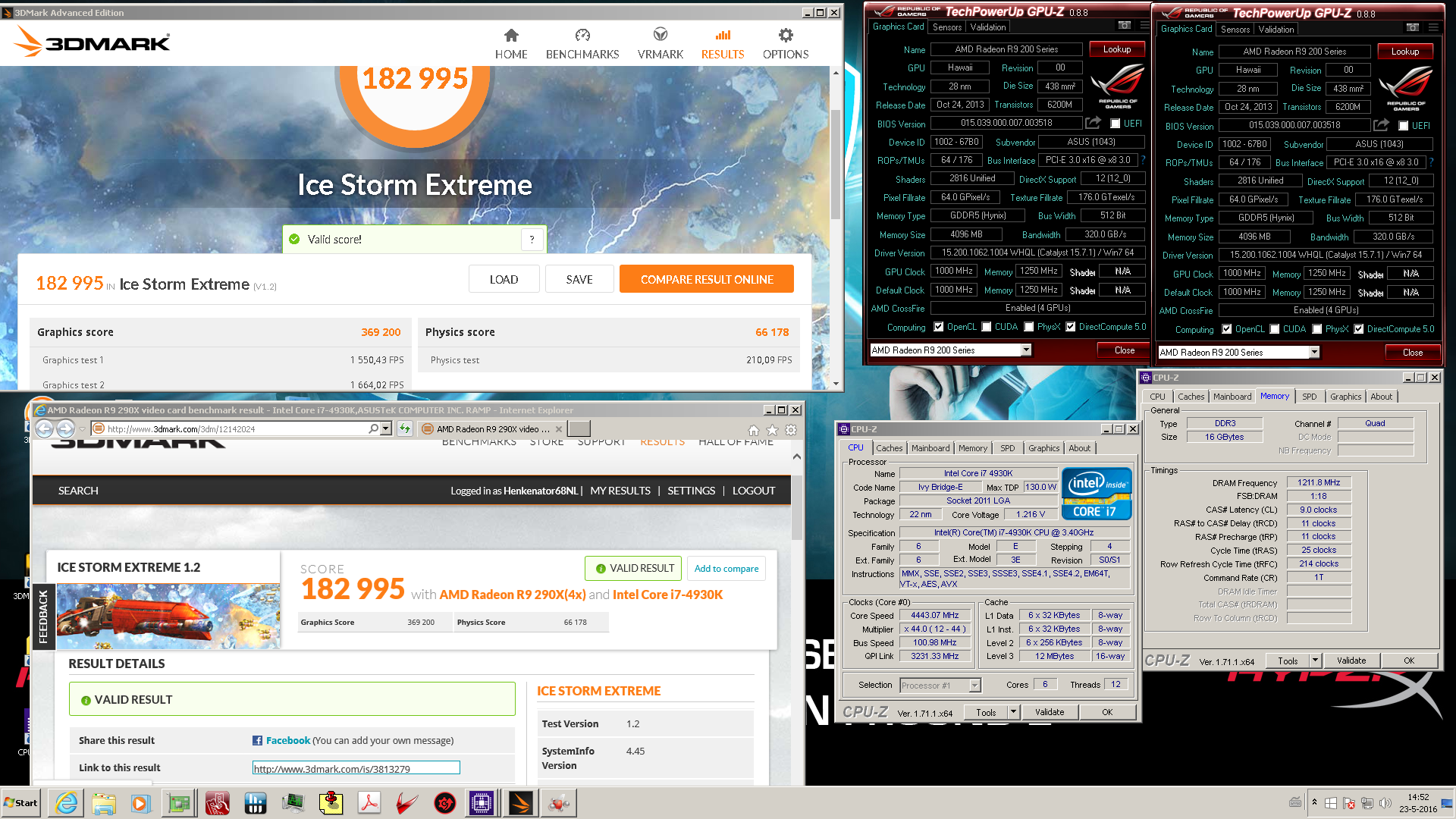
Task: Toggle PhysX checkbox in right GPU-Z window
Action: coord(1317,329)
